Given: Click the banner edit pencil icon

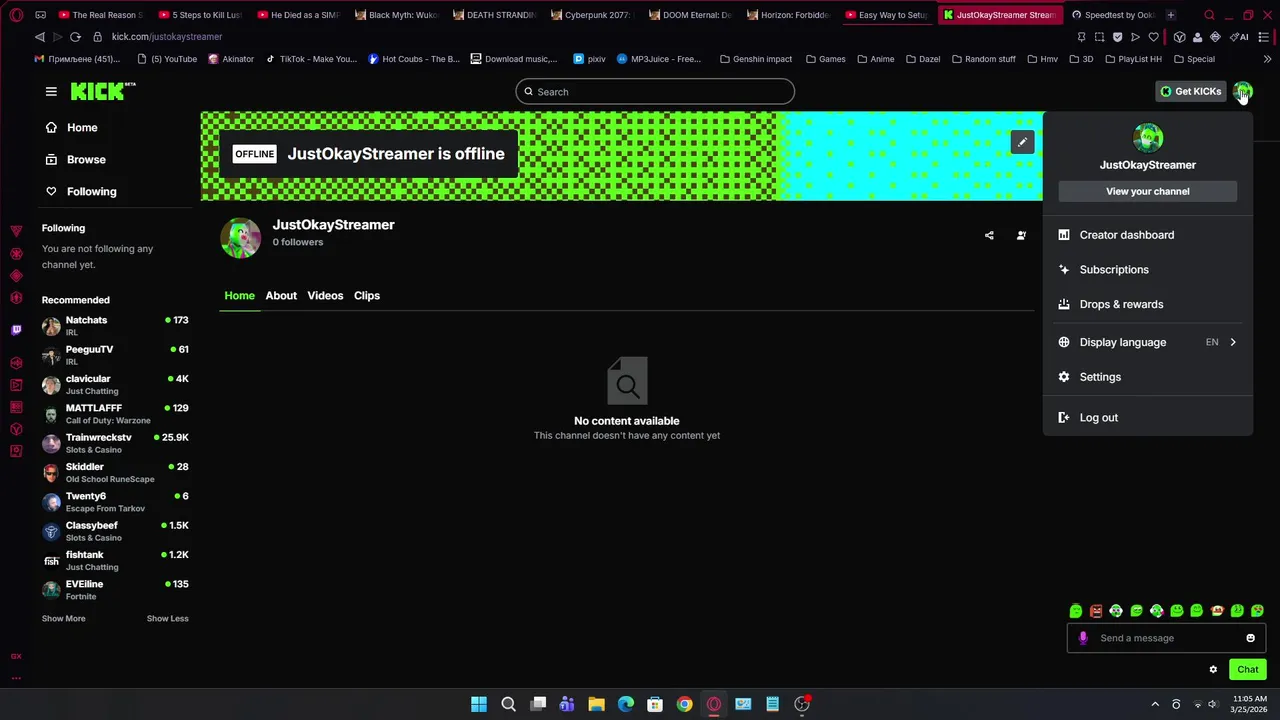Looking at the screenshot, I should (1022, 142).
